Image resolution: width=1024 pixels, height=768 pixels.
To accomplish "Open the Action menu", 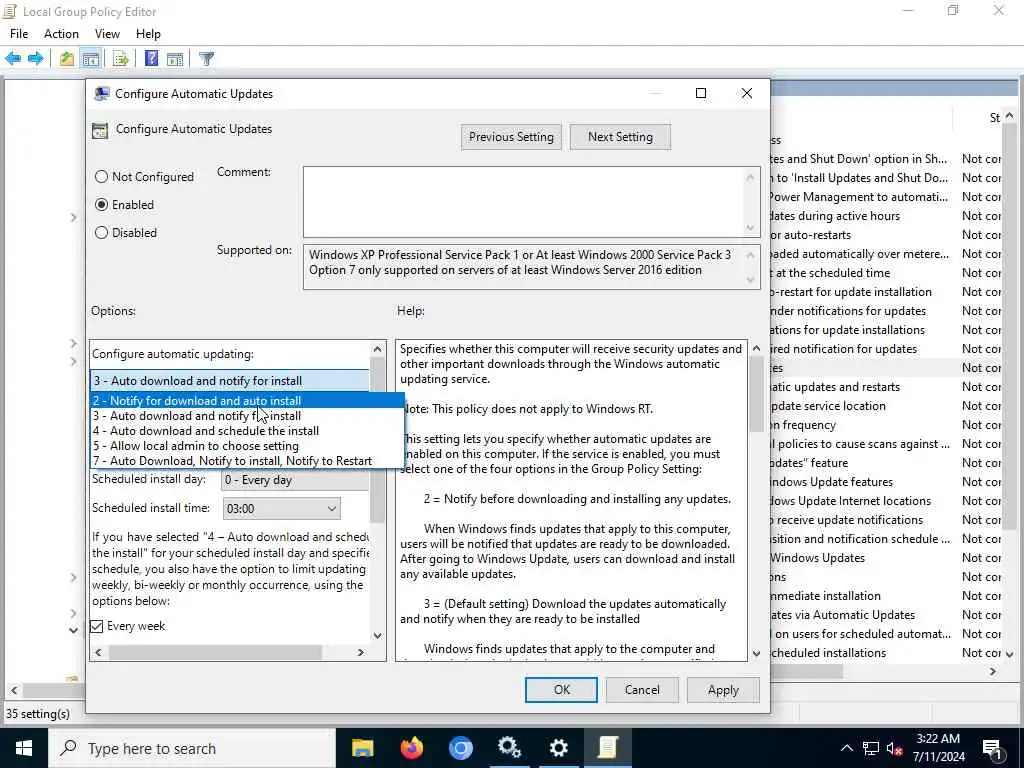I will point(61,34).
